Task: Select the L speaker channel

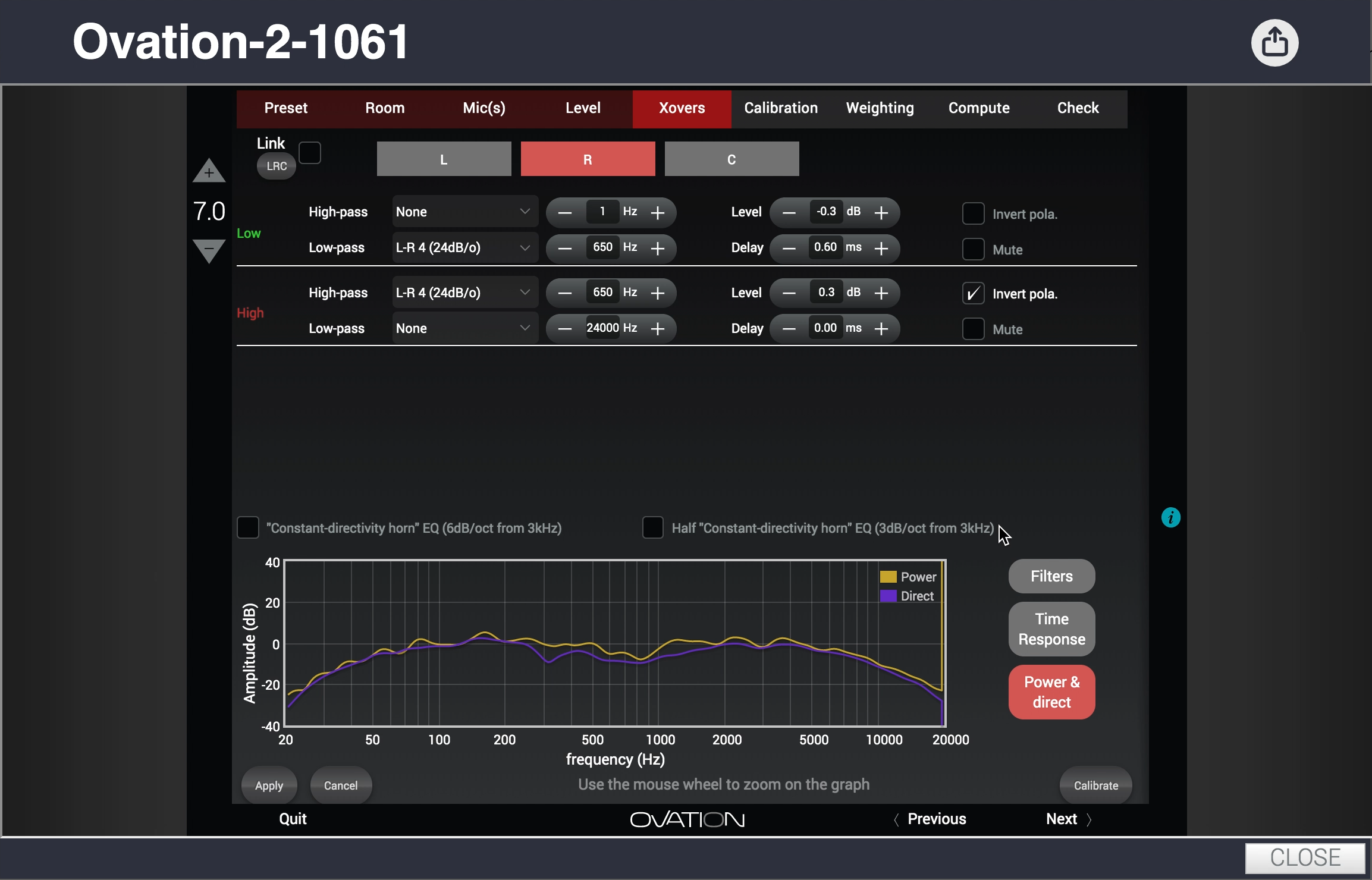Action: [444, 159]
